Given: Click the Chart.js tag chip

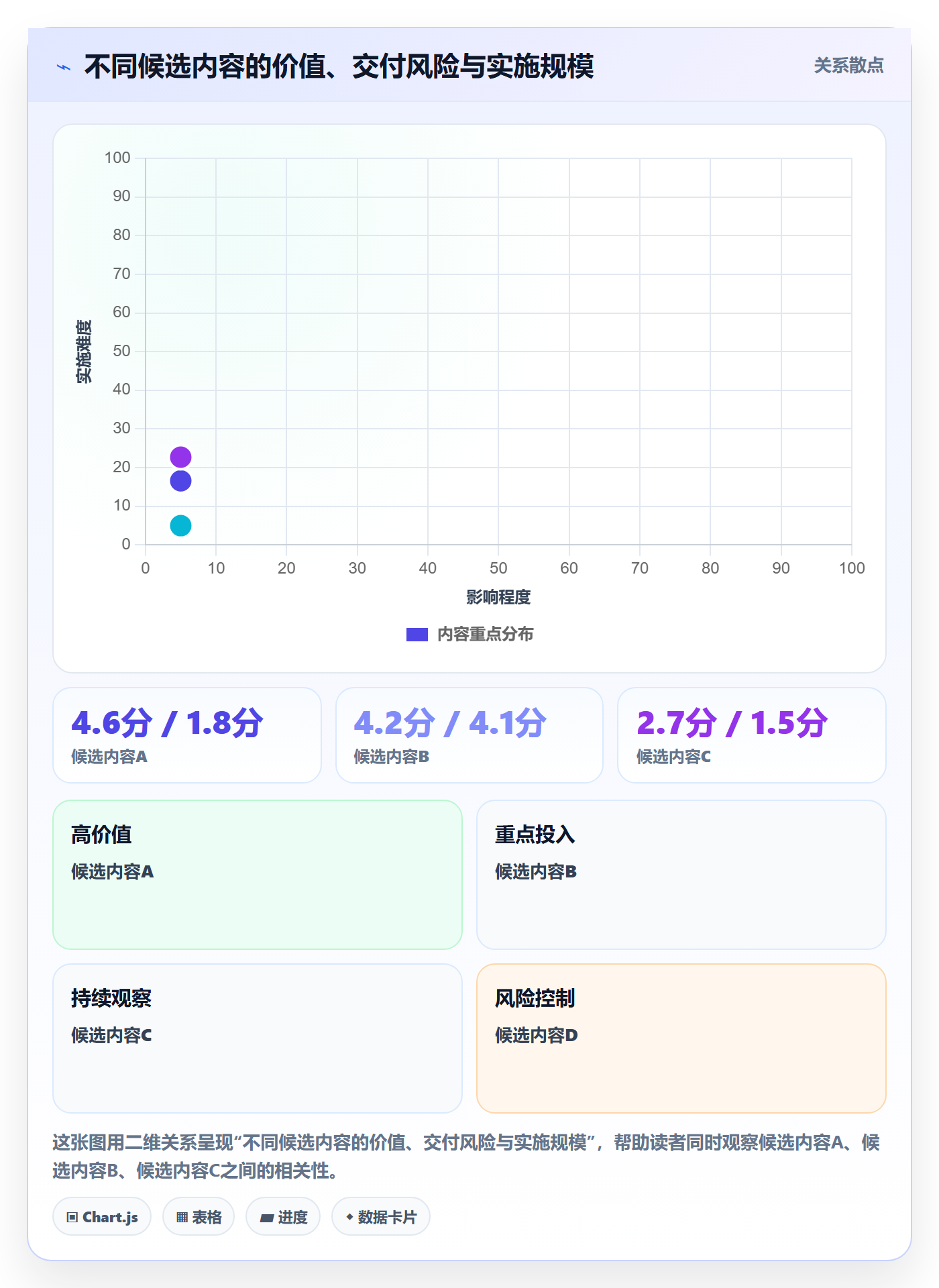Looking at the screenshot, I should click(102, 1217).
